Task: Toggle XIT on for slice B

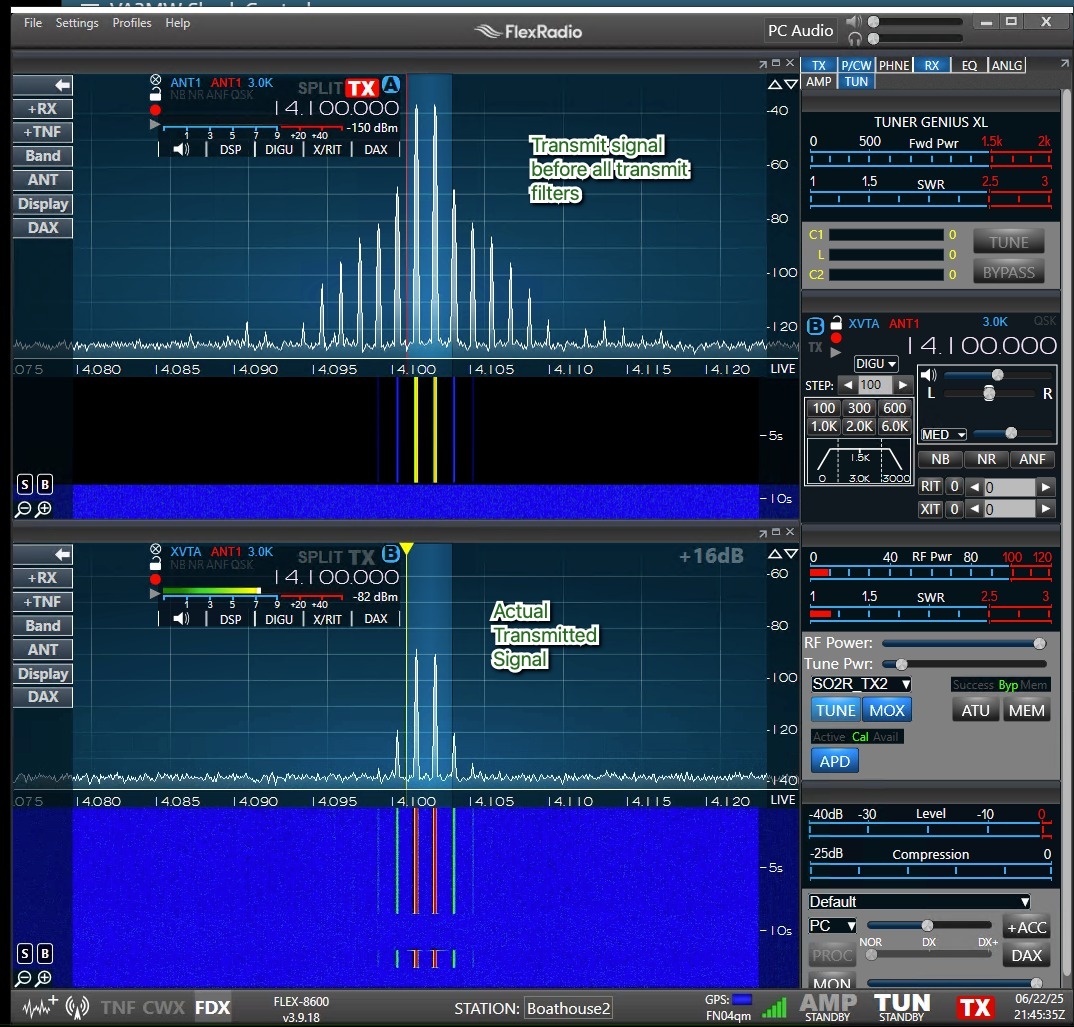Action: tap(930, 509)
